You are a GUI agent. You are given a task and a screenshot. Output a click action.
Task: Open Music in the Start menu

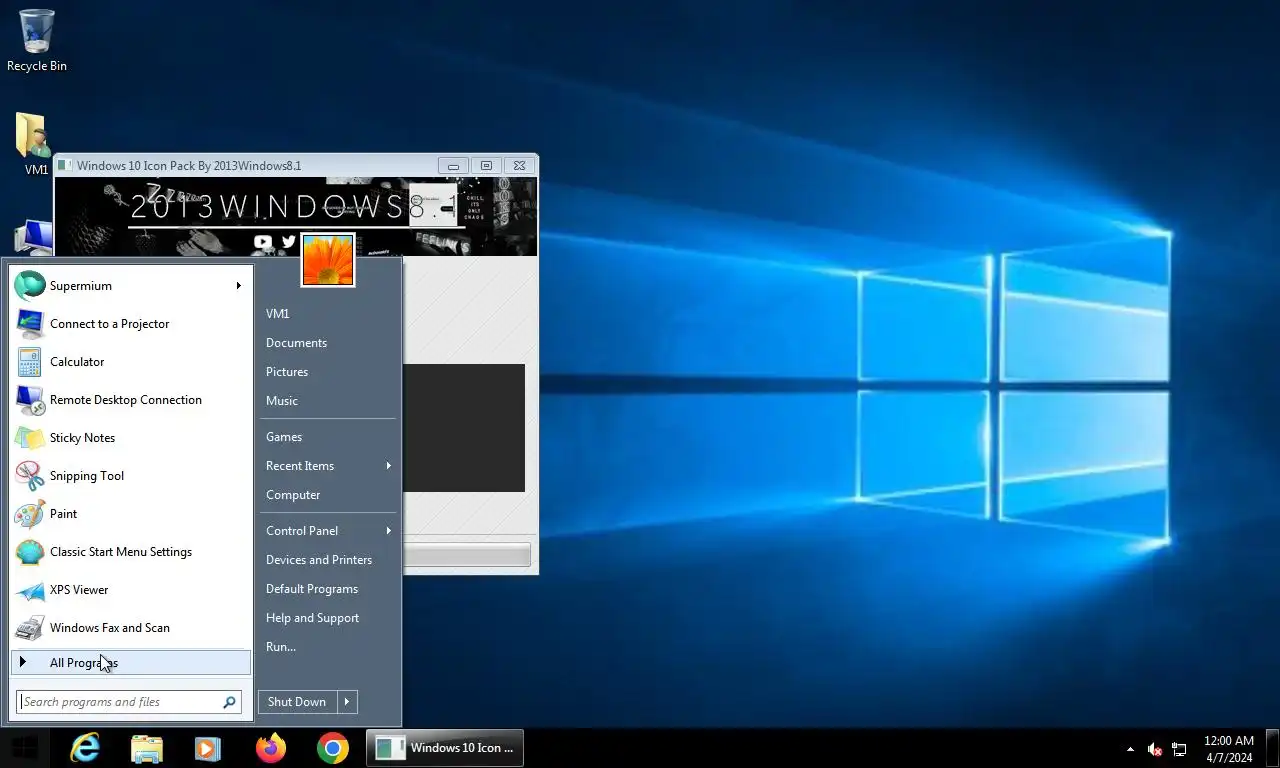pyautogui.click(x=329, y=401)
